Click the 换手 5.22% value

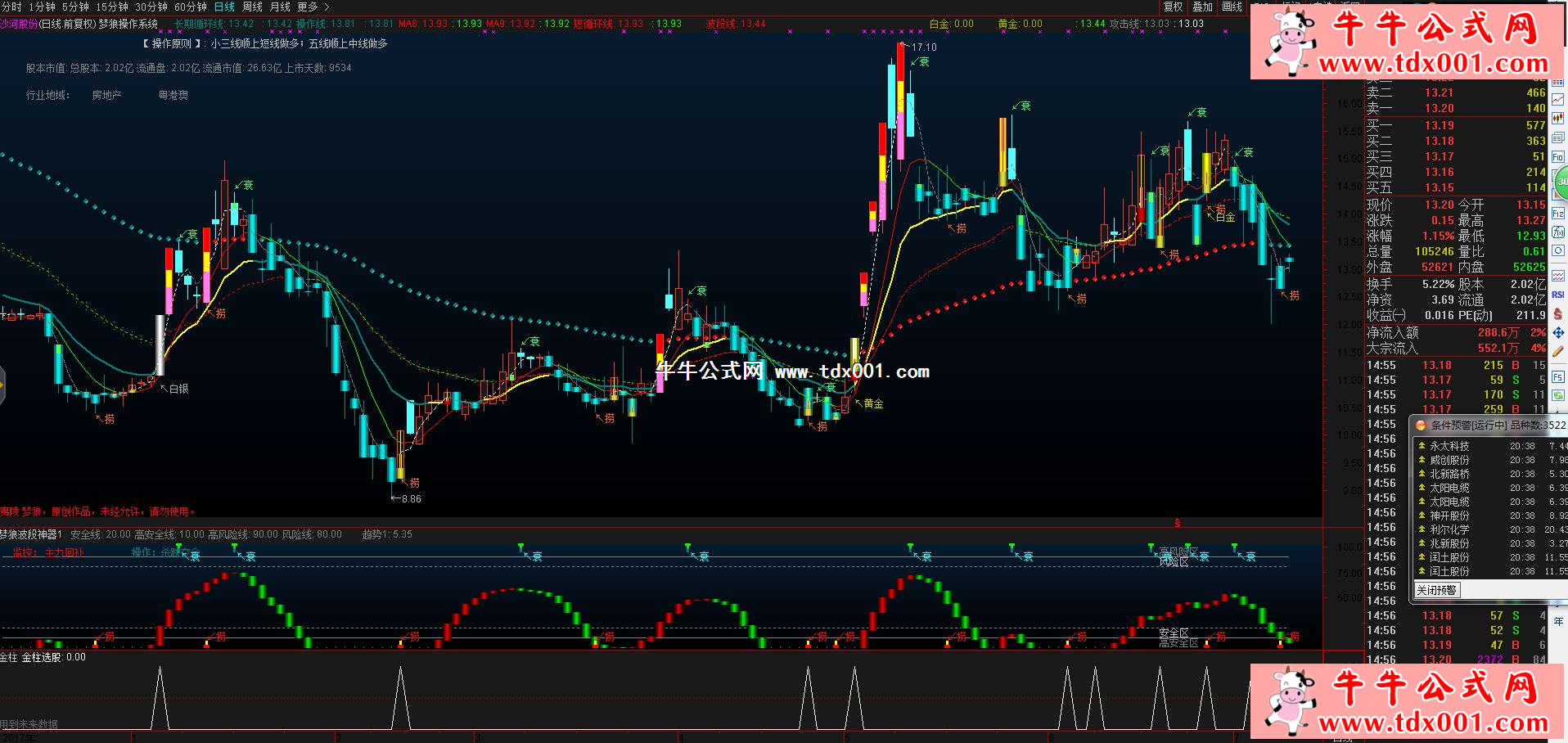click(1438, 284)
